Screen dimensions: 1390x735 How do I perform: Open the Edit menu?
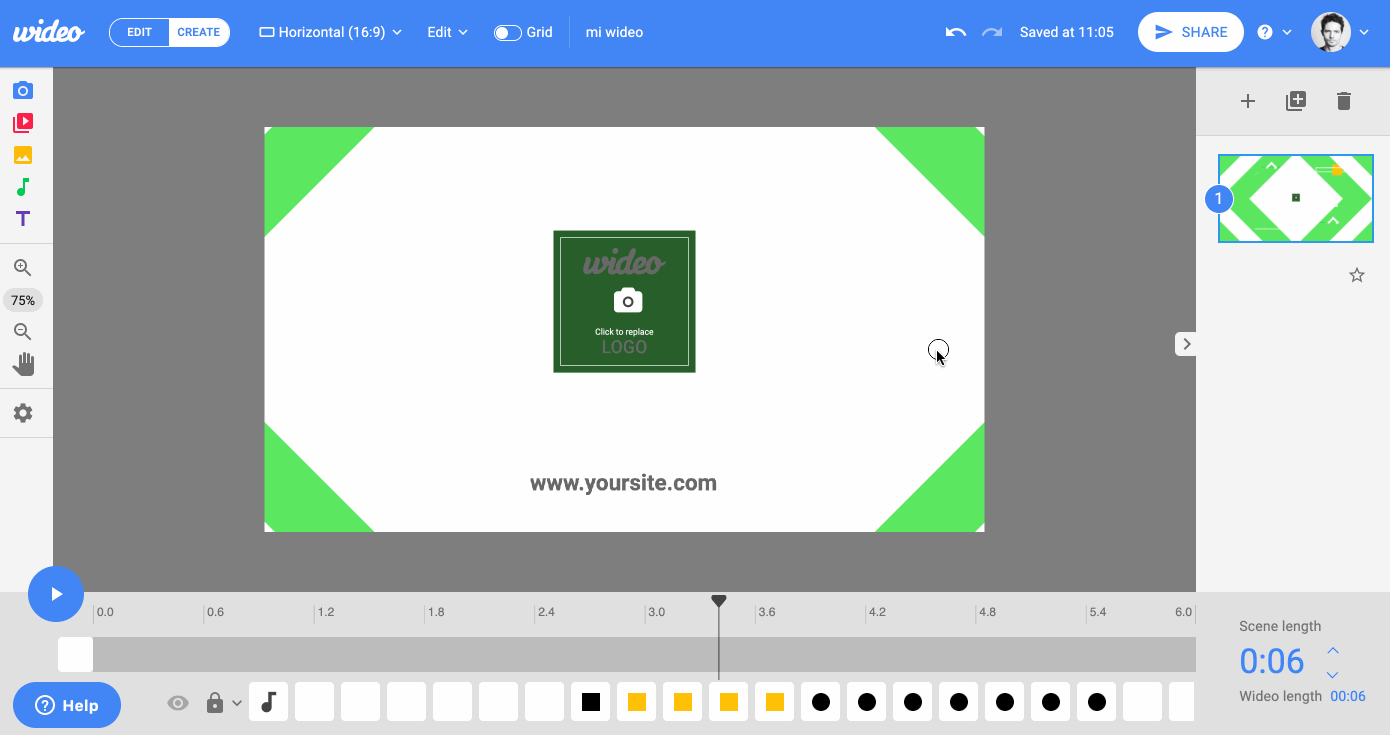tap(448, 32)
